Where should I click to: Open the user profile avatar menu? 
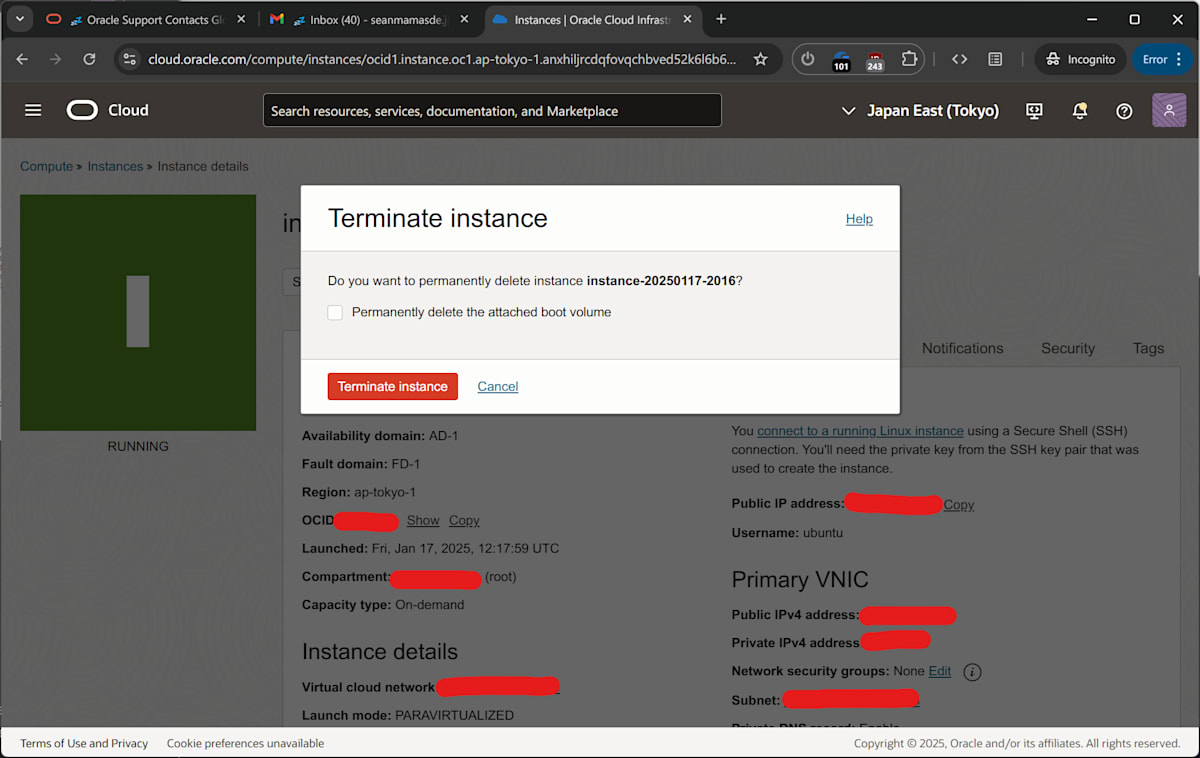tap(1169, 110)
